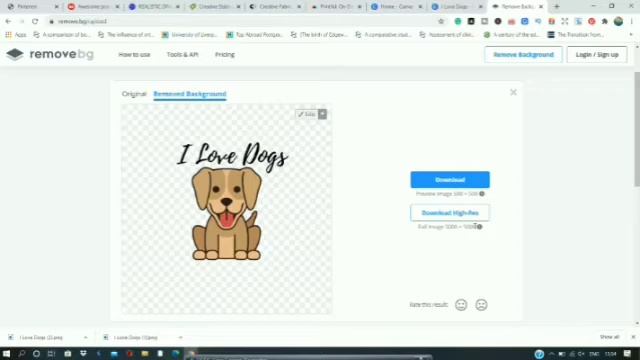The height and width of the screenshot is (360, 640).
Task: Open the dropdown arrow beside Edit
Action: click(x=322, y=114)
